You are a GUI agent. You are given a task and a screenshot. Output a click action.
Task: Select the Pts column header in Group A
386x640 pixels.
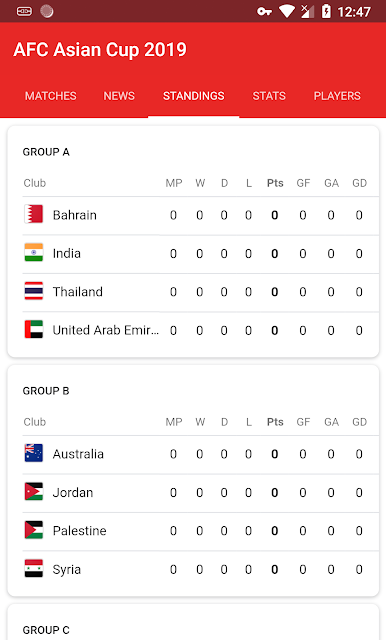(x=275, y=183)
